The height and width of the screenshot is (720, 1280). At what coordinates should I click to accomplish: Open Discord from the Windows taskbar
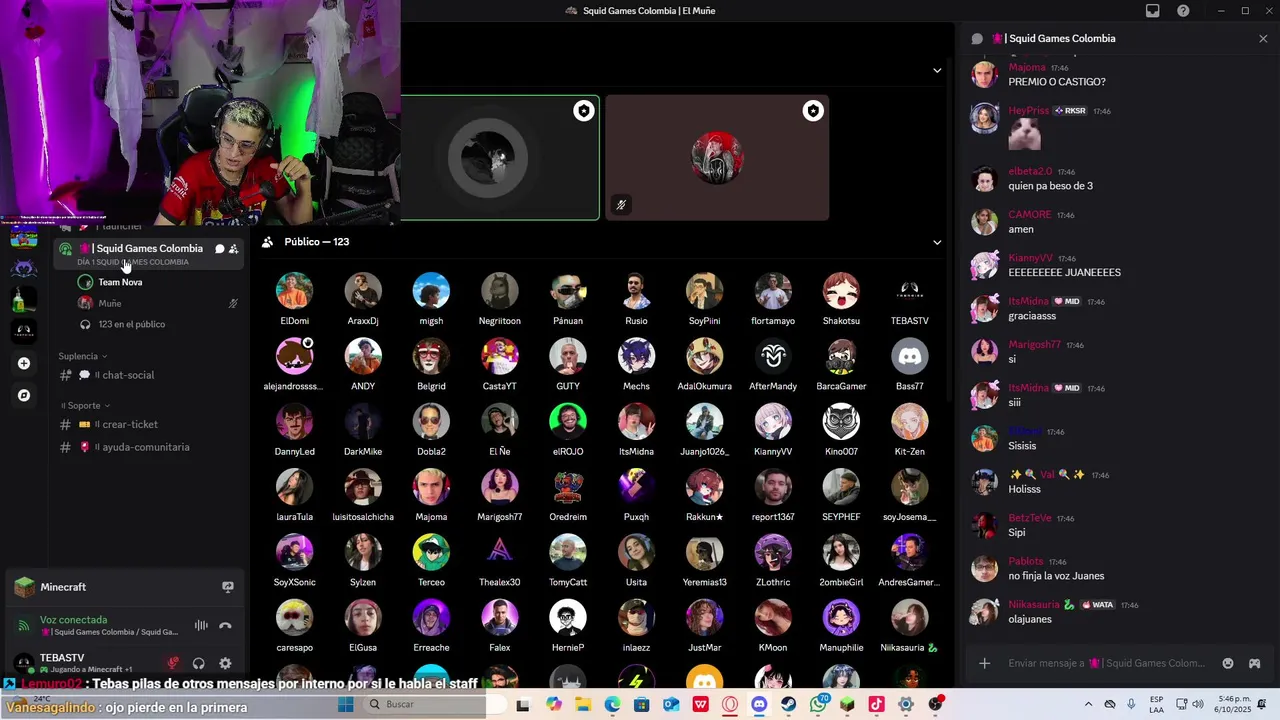tap(759, 704)
